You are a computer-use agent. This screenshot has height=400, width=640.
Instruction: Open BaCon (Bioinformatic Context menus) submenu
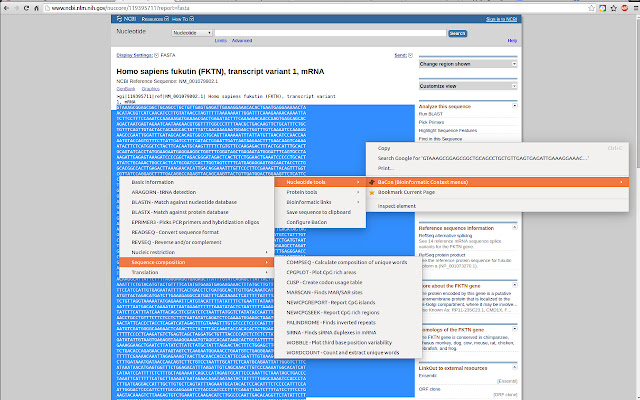497,182
